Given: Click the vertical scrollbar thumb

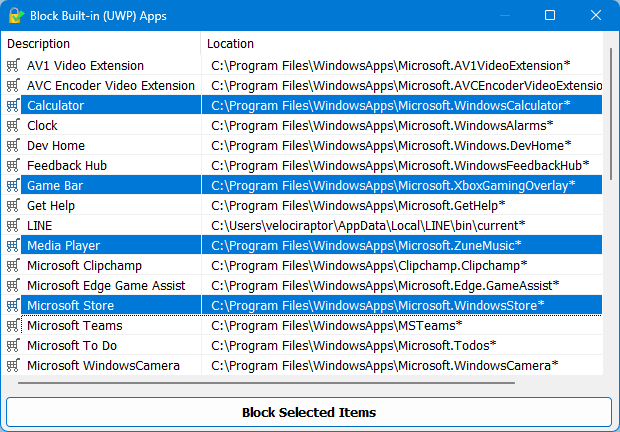Looking at the screenshot, I should (x=611, y=113).
